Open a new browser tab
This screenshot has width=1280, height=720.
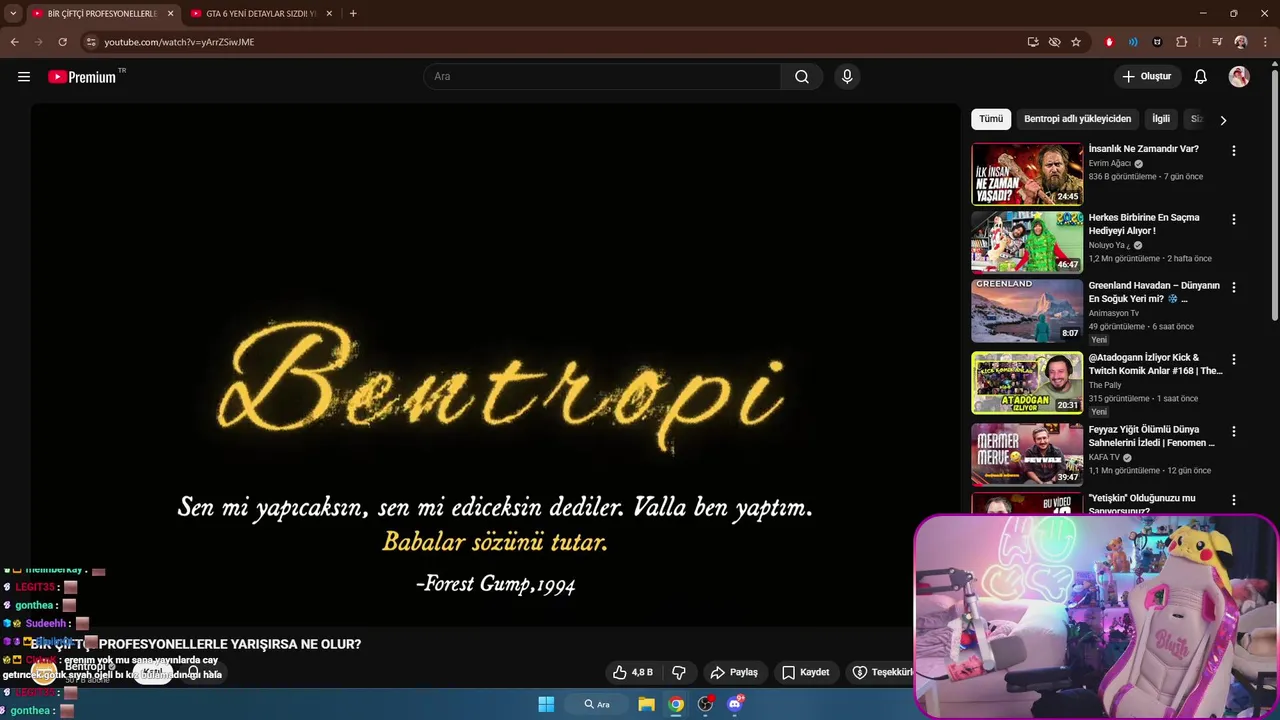[353, 14]
